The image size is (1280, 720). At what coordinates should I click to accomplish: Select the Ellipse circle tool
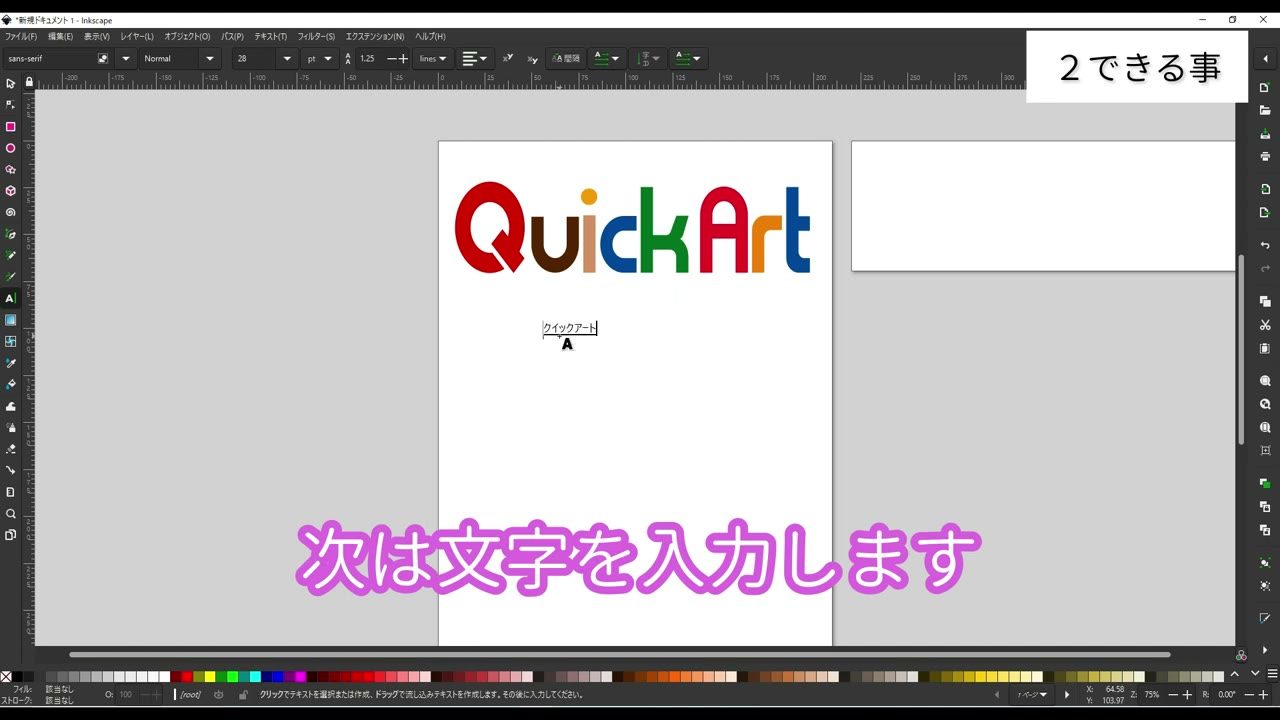pyautogui.click(x=11, y=148)
